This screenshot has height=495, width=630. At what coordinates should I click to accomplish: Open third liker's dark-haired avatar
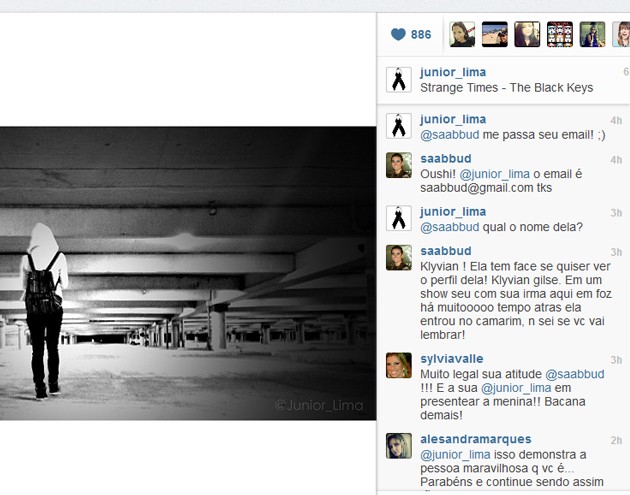[527, 34]
